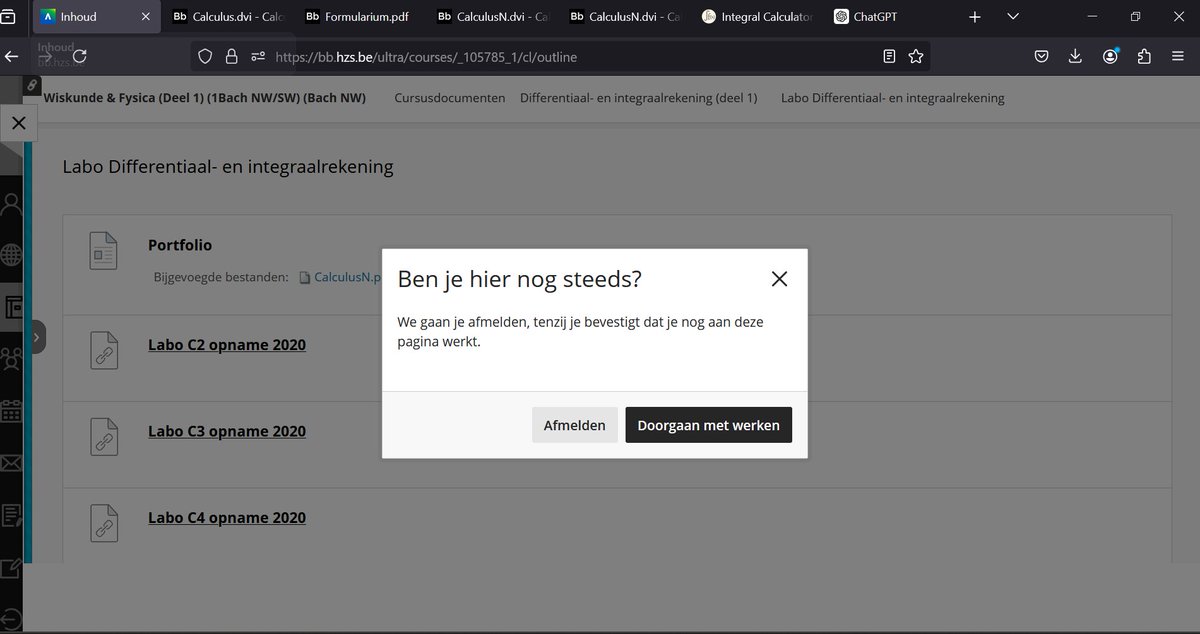The height and width of the screenshot is (634, 1200).
Task: Open the institution globe icon in the sidebar
Action: [x=11, y=256]
